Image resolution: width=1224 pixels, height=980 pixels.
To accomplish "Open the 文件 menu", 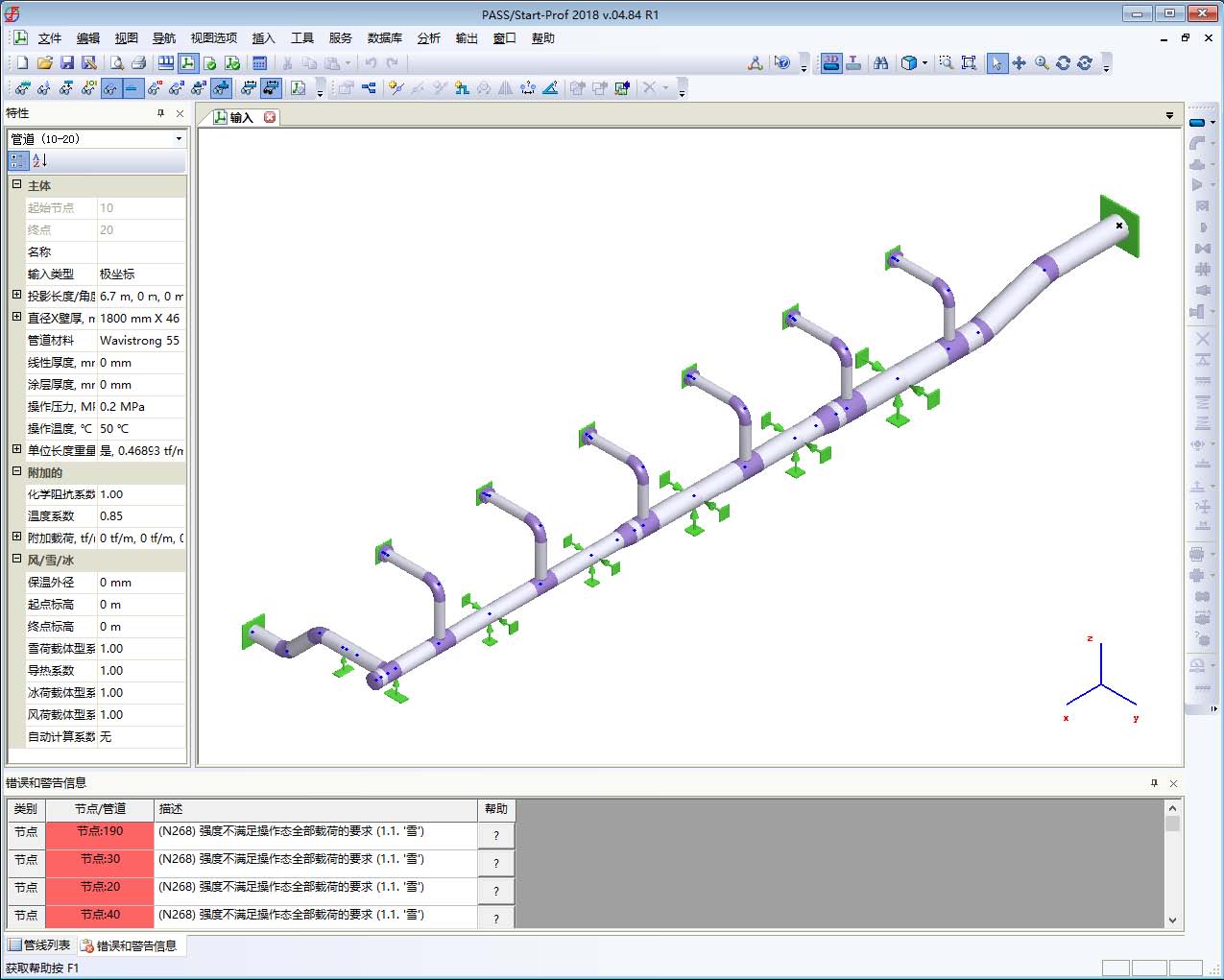I will 49,38.
